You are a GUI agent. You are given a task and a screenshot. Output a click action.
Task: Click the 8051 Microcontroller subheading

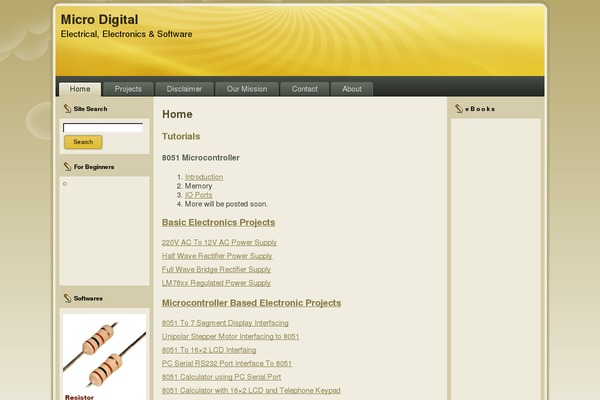click(x=201, y=158)
